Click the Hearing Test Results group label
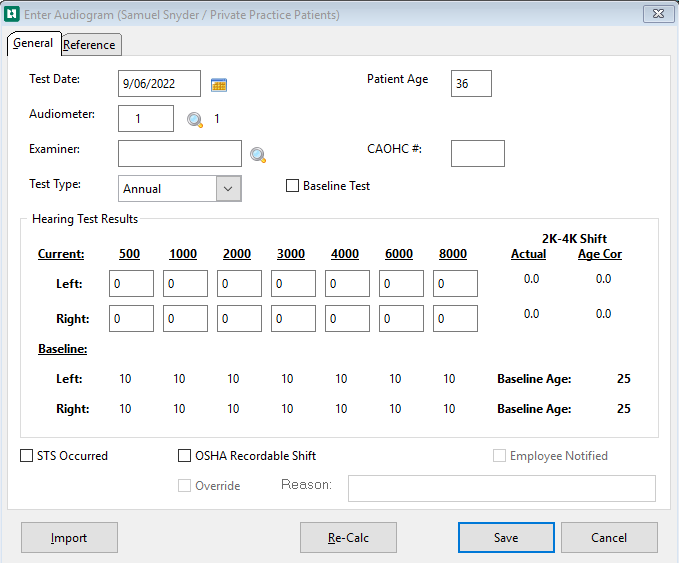 85,219
